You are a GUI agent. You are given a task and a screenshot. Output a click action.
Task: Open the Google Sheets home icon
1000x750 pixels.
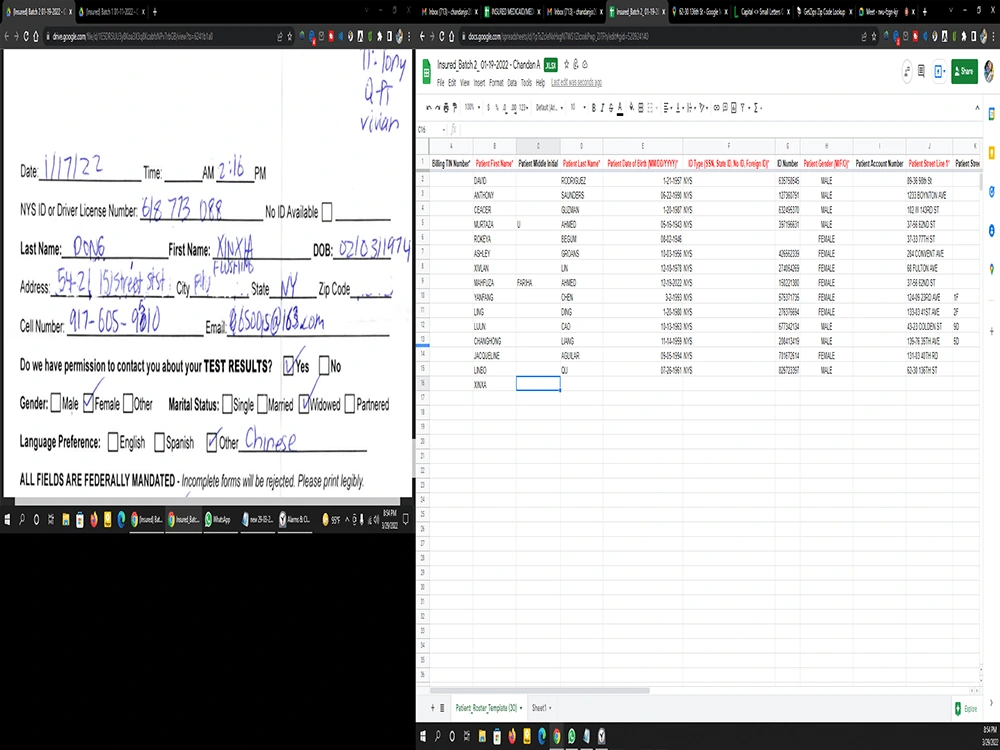427,72
